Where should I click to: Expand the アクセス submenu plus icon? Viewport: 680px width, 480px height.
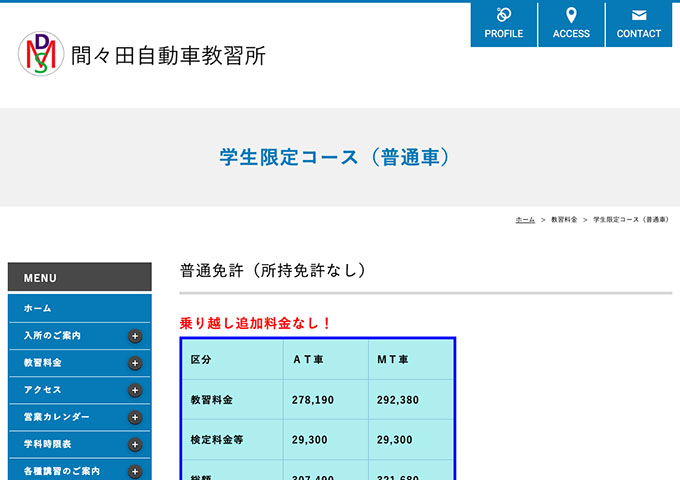135,390
